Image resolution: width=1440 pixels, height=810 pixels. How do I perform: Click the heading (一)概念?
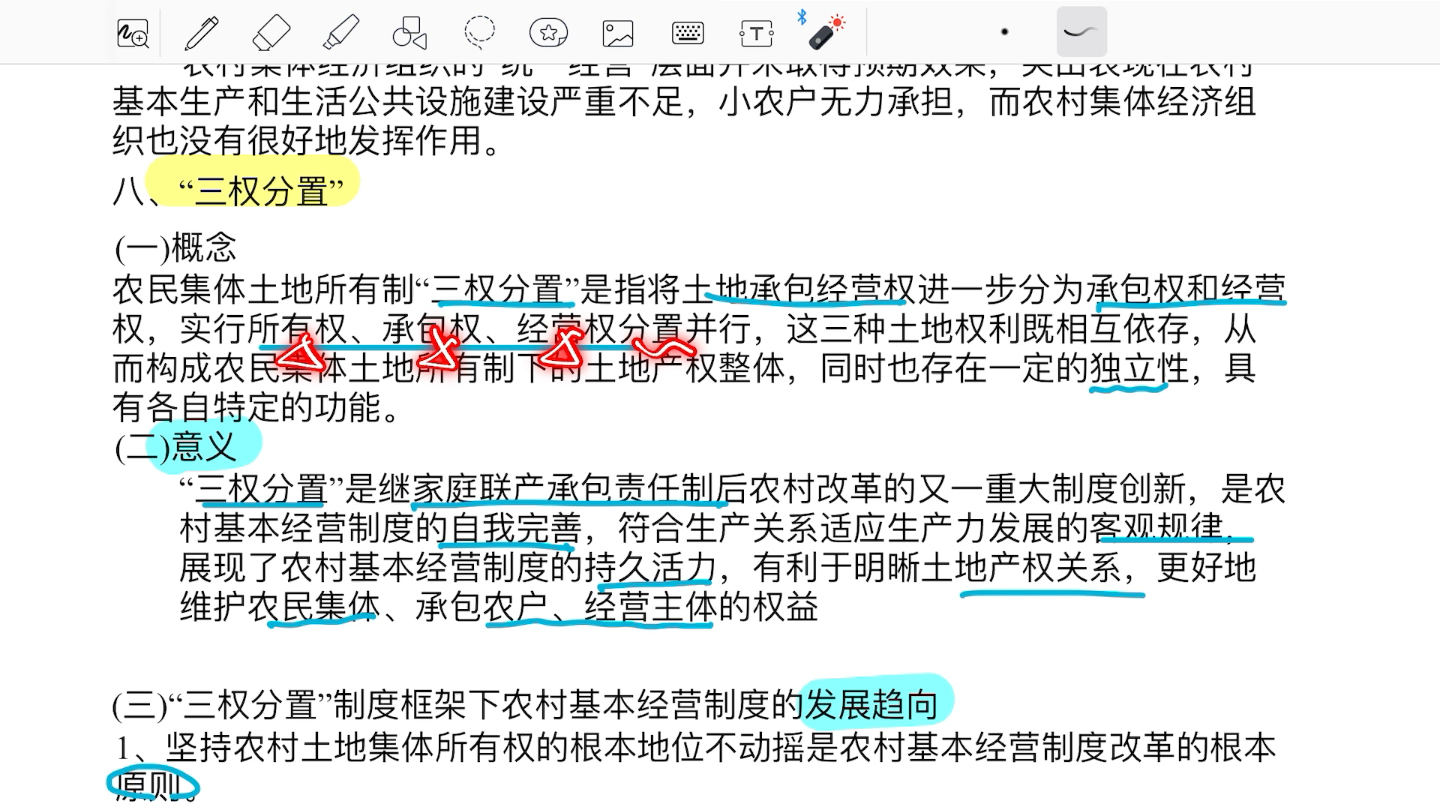(x=176, y=247)
